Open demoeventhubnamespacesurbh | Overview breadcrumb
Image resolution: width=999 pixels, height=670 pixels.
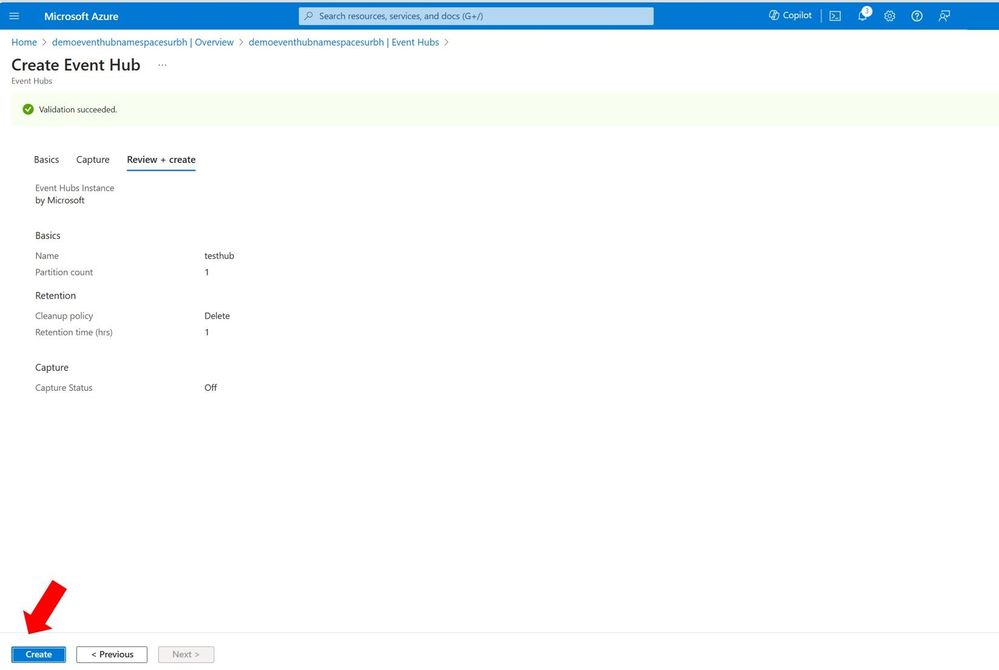[143, 42]
